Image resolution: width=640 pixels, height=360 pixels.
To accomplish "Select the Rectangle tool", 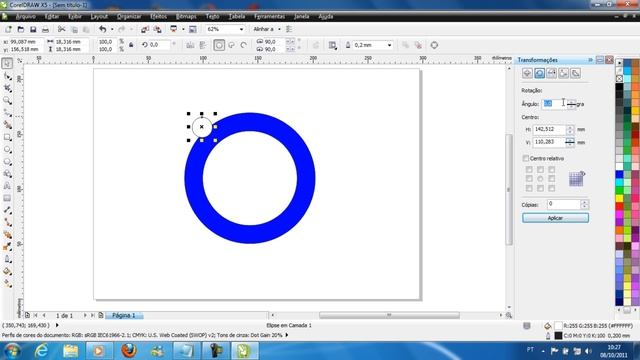I will [7, 137].
